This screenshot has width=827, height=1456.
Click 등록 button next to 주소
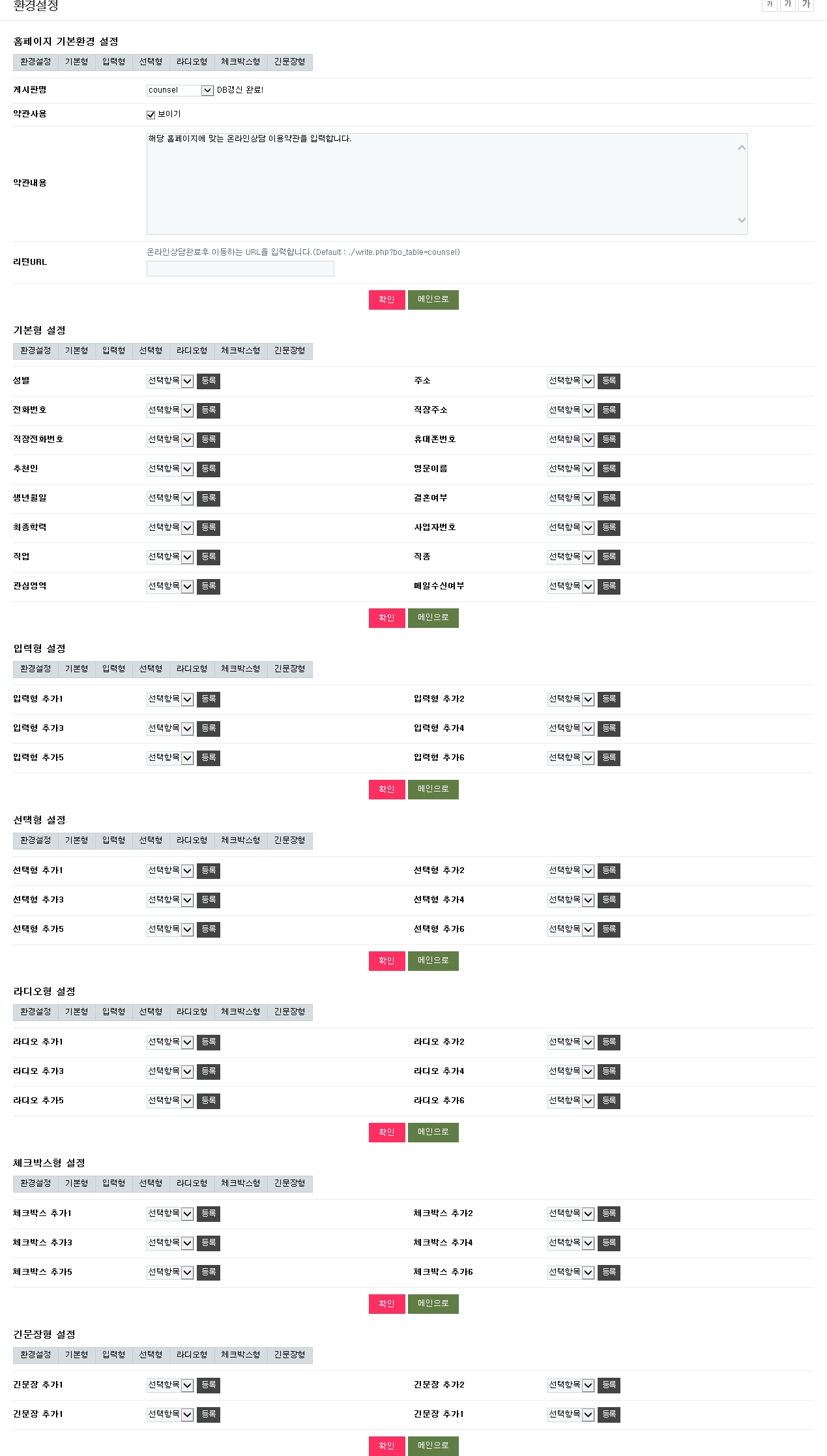[x=609, y=381]
